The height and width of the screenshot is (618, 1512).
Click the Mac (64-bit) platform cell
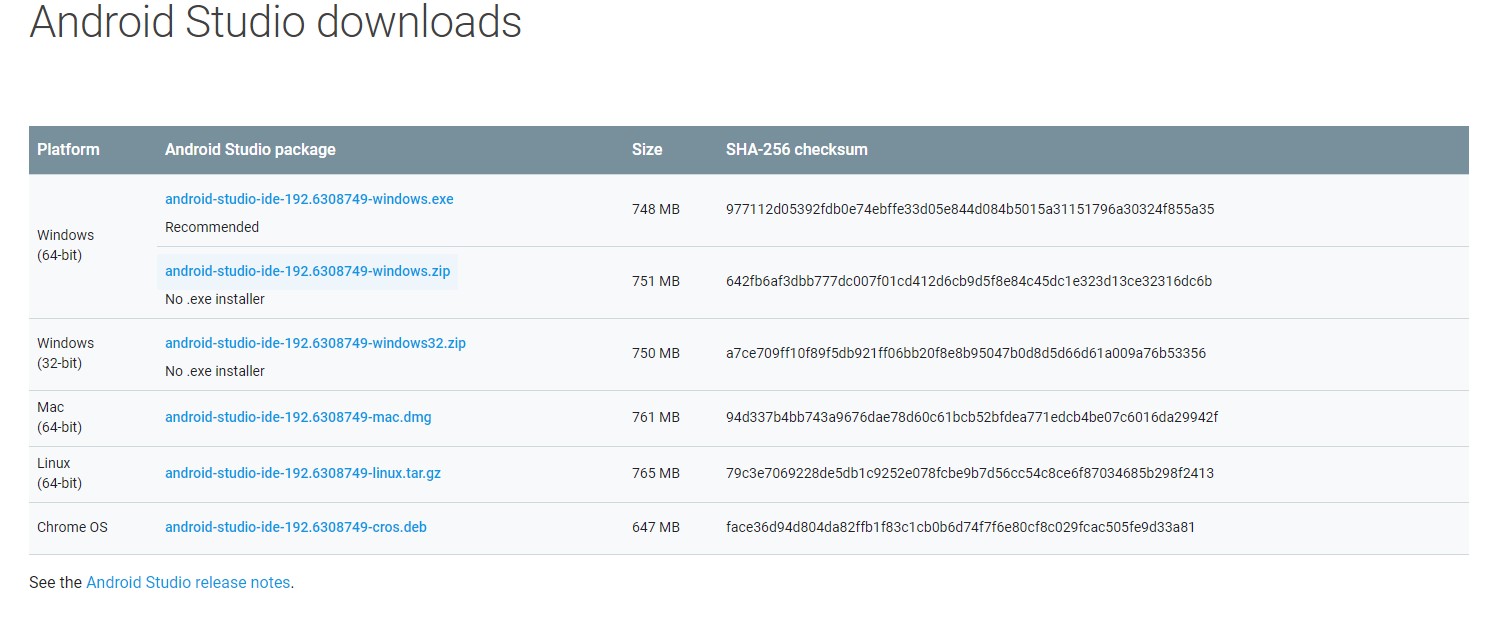(x=60, y=417)
